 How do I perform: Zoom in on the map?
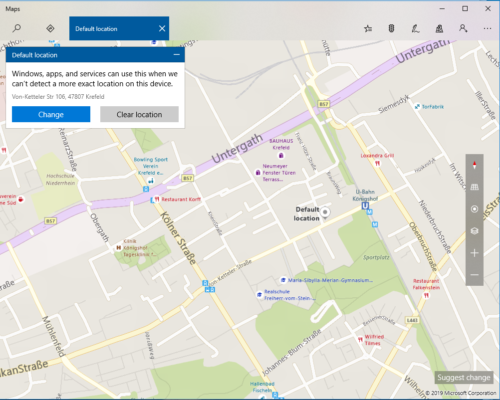[x=474, y=253]
